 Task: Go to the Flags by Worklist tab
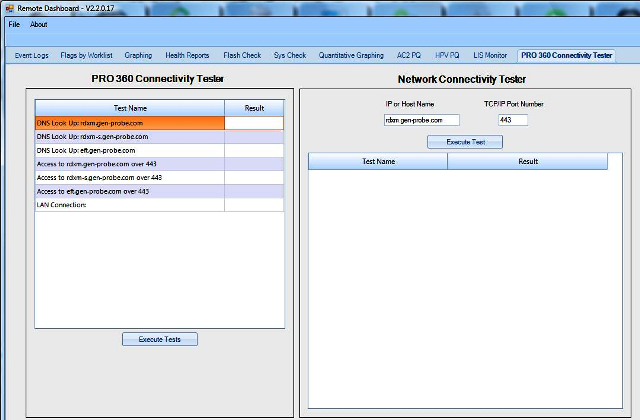[87, 56]
